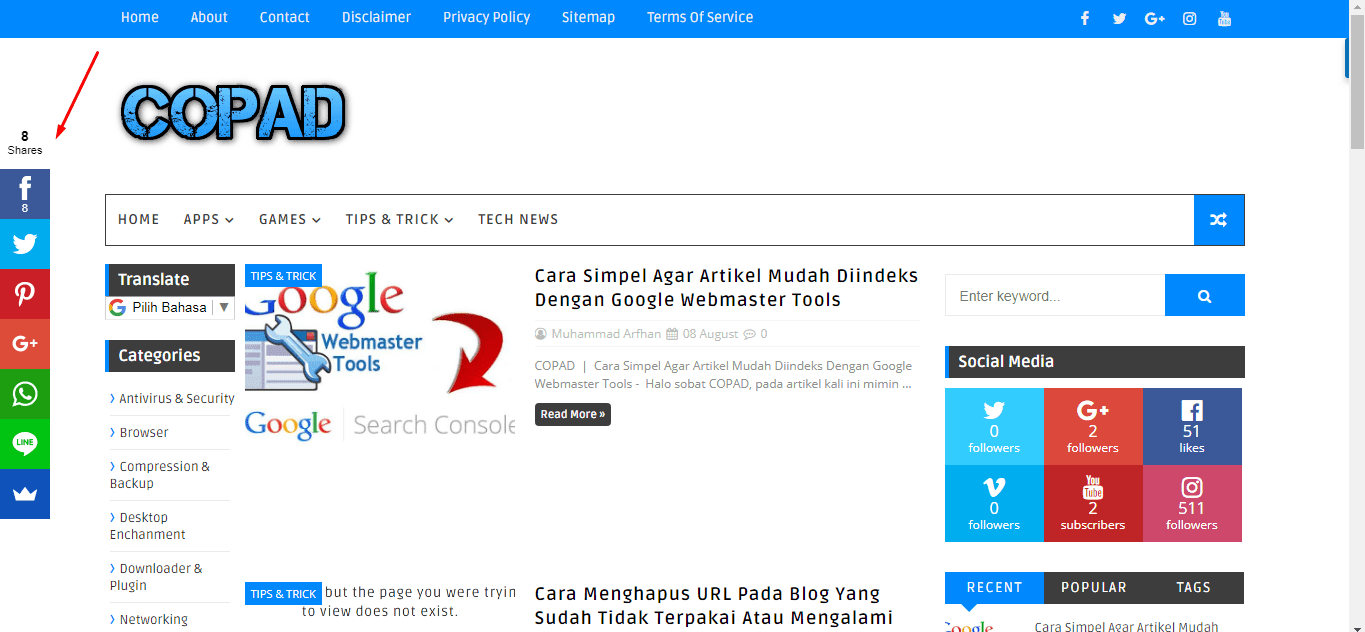Click the comment count icon under first article
1365x632 pixels.
coord(750,334)
